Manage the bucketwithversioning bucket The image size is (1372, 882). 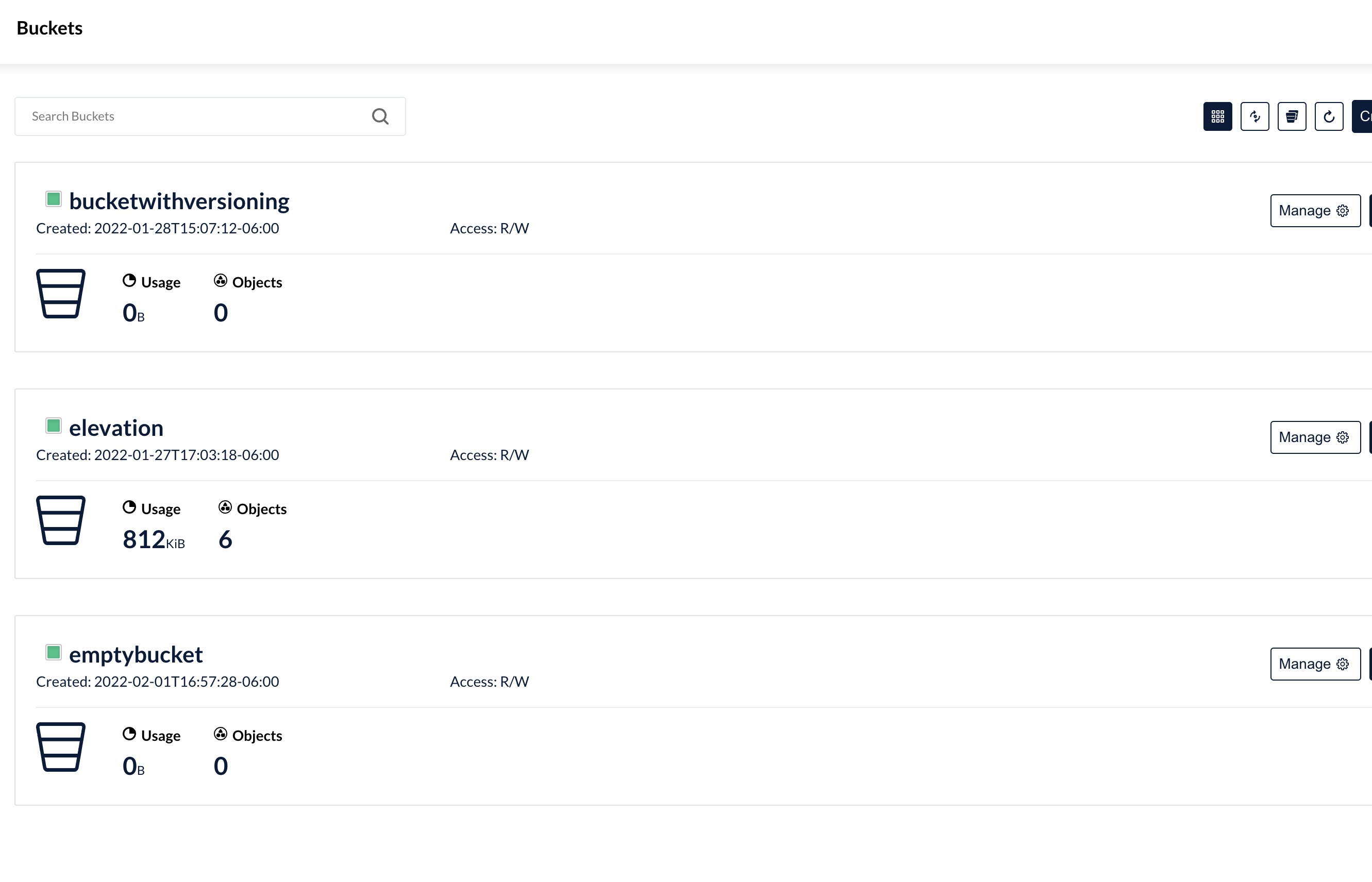point(1315,211)
